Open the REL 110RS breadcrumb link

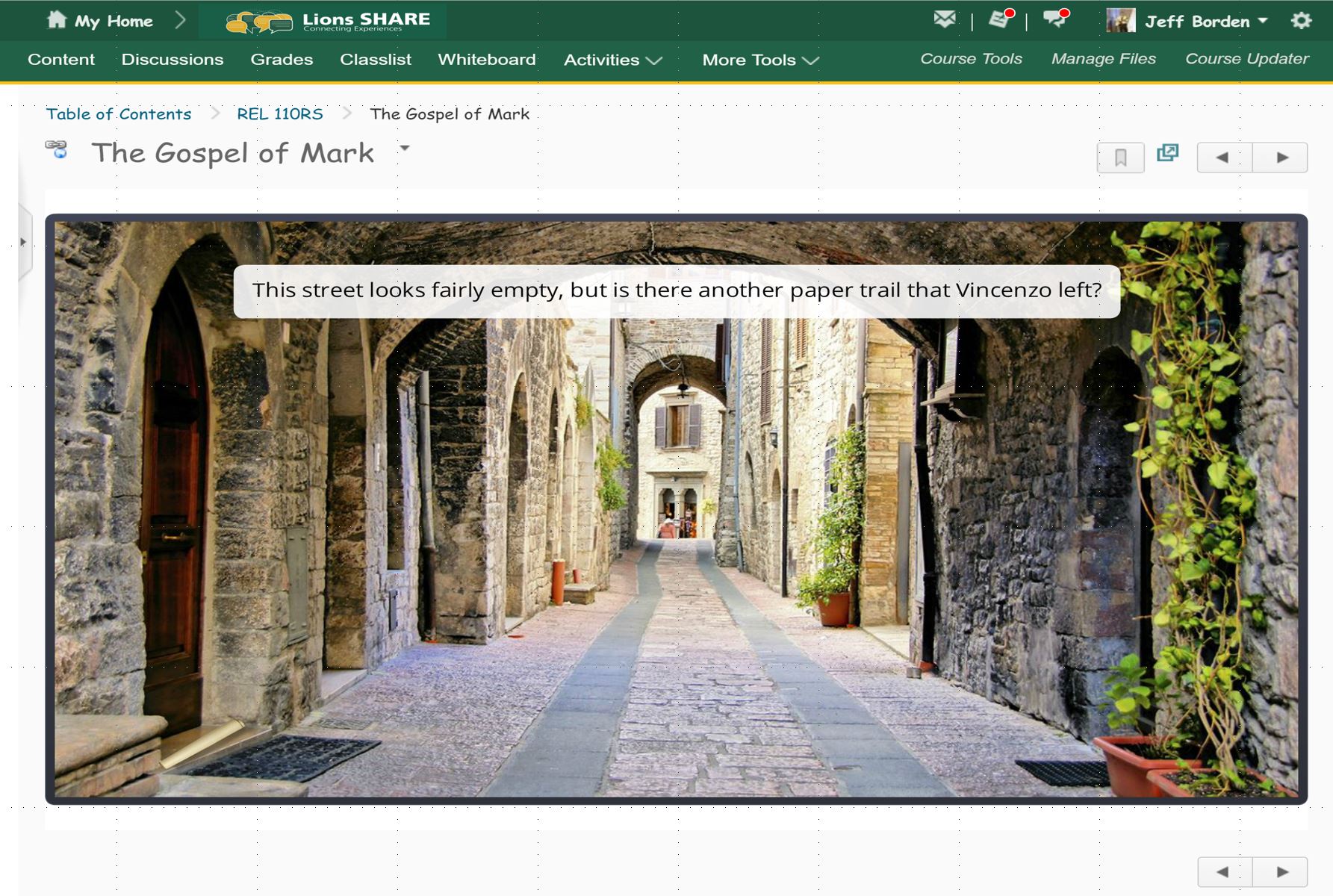point(279,113)
